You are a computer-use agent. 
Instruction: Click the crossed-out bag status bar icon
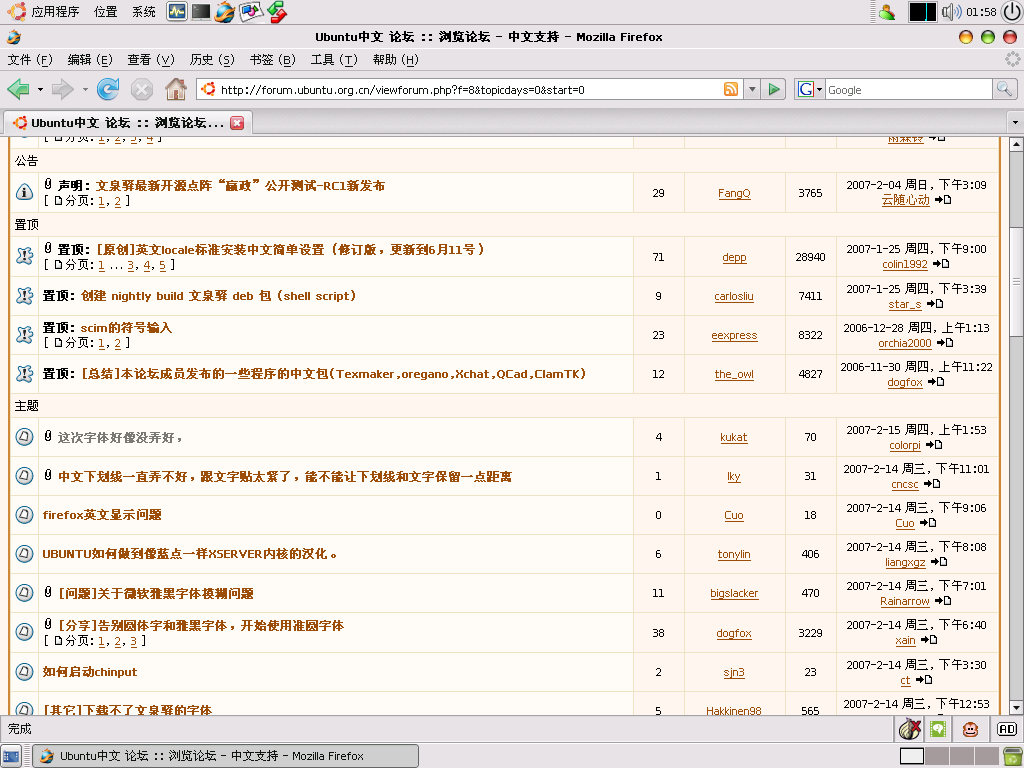[x=909, y=729]
